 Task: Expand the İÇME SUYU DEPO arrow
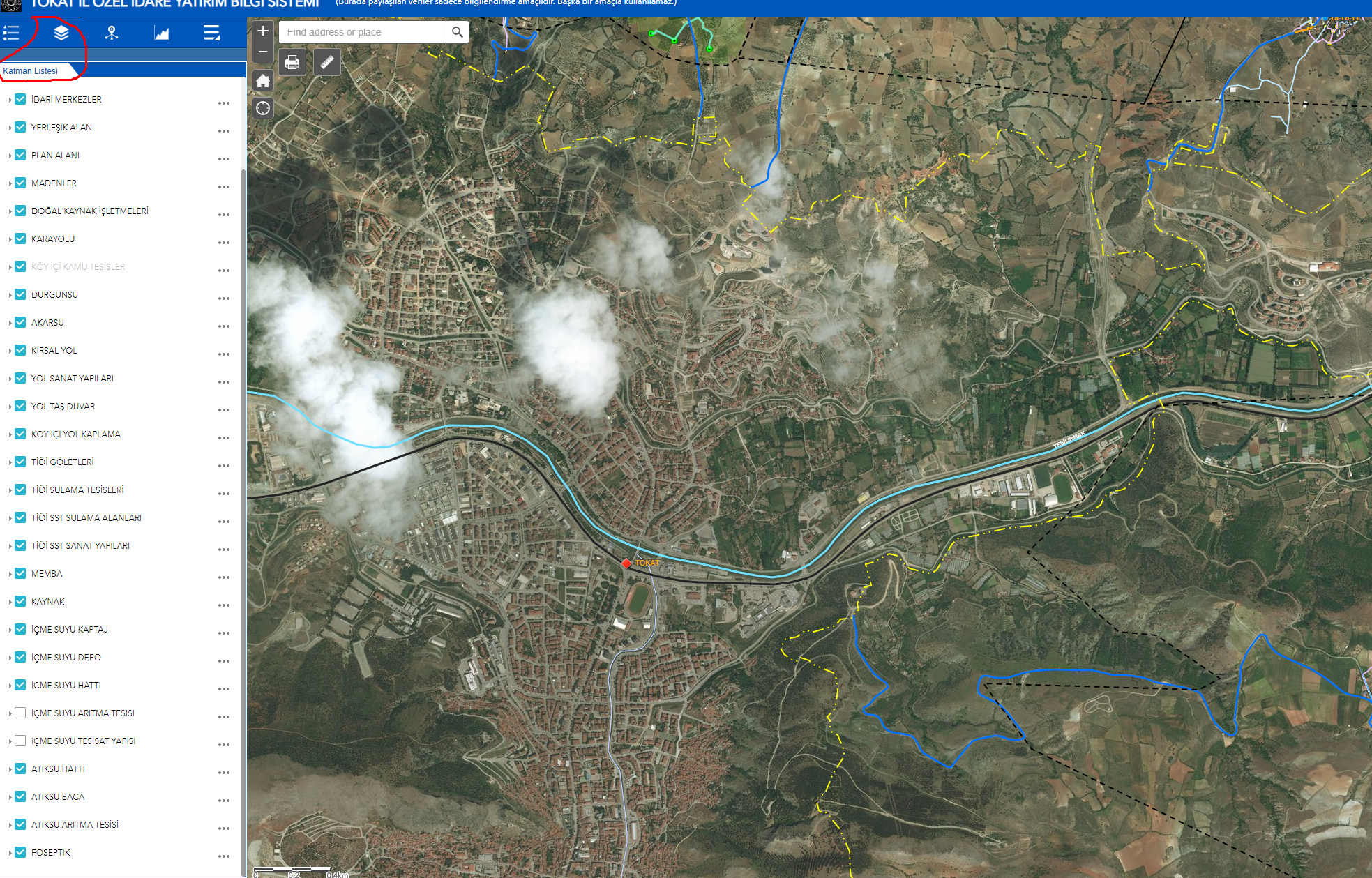[x=10, y=658]
